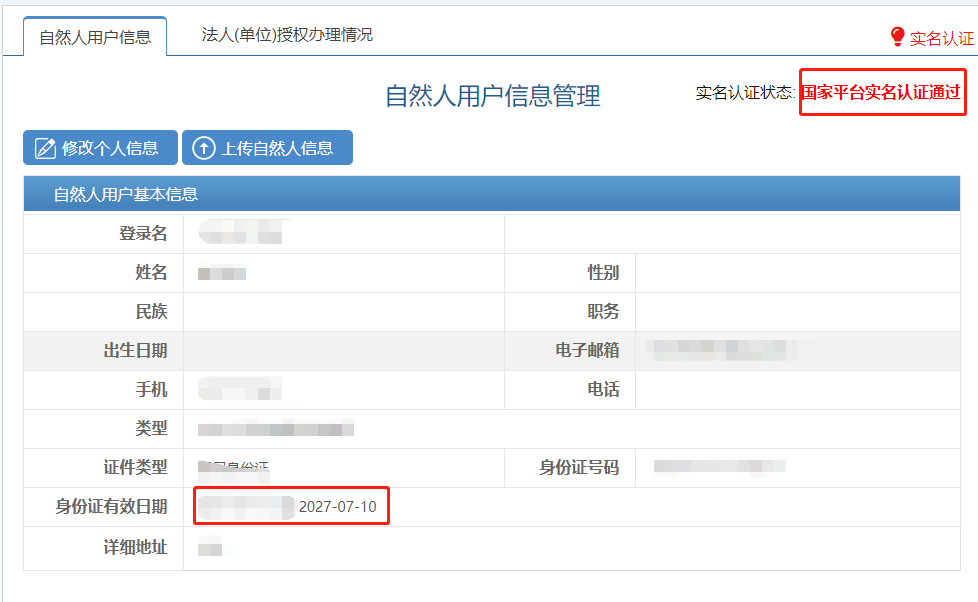This screenshot has height=602, width=978.
Task: Click the 自然人用户信息管理 page title
Action: click(492, 96)
